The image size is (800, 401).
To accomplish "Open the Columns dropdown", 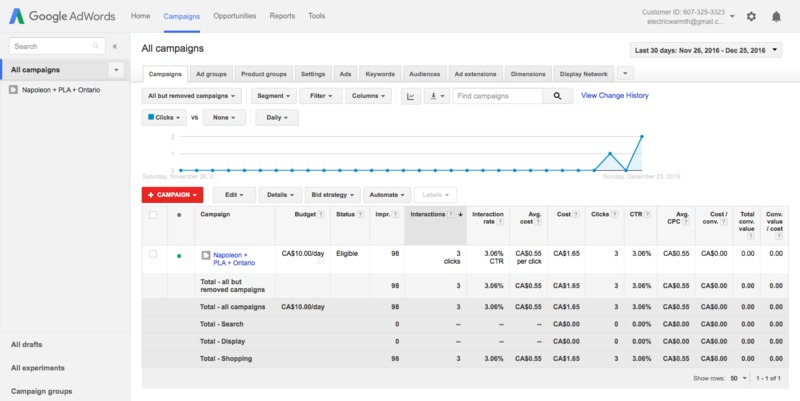I will (x=369, y=96).
